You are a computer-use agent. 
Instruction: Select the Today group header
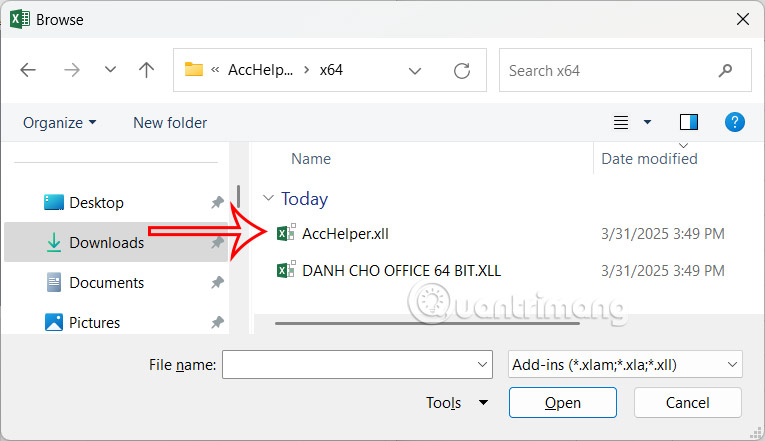[x=304, y=199]
